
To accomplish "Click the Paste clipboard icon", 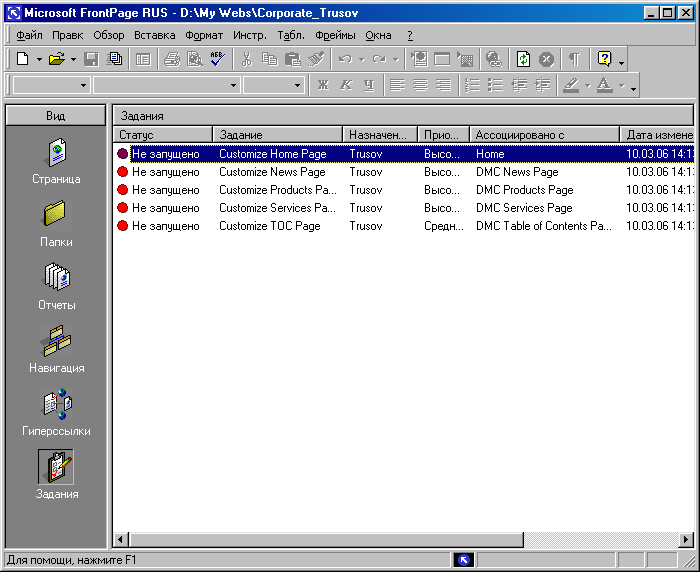I will pos(293,59).
